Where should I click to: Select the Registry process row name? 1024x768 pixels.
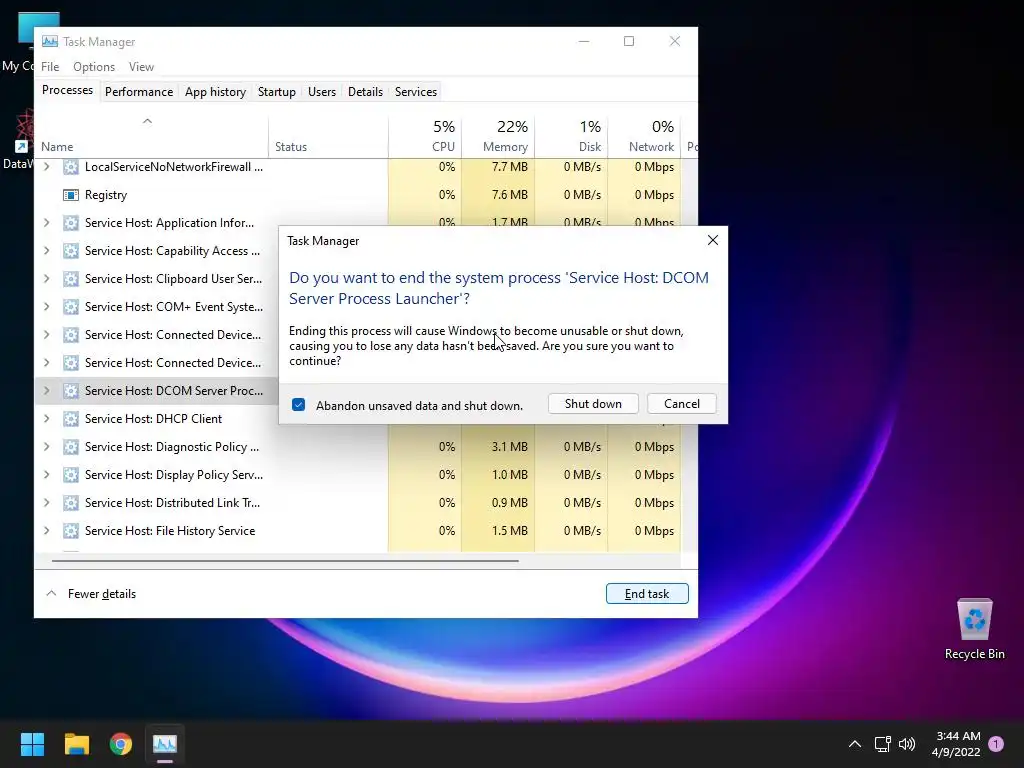[106, 195]
